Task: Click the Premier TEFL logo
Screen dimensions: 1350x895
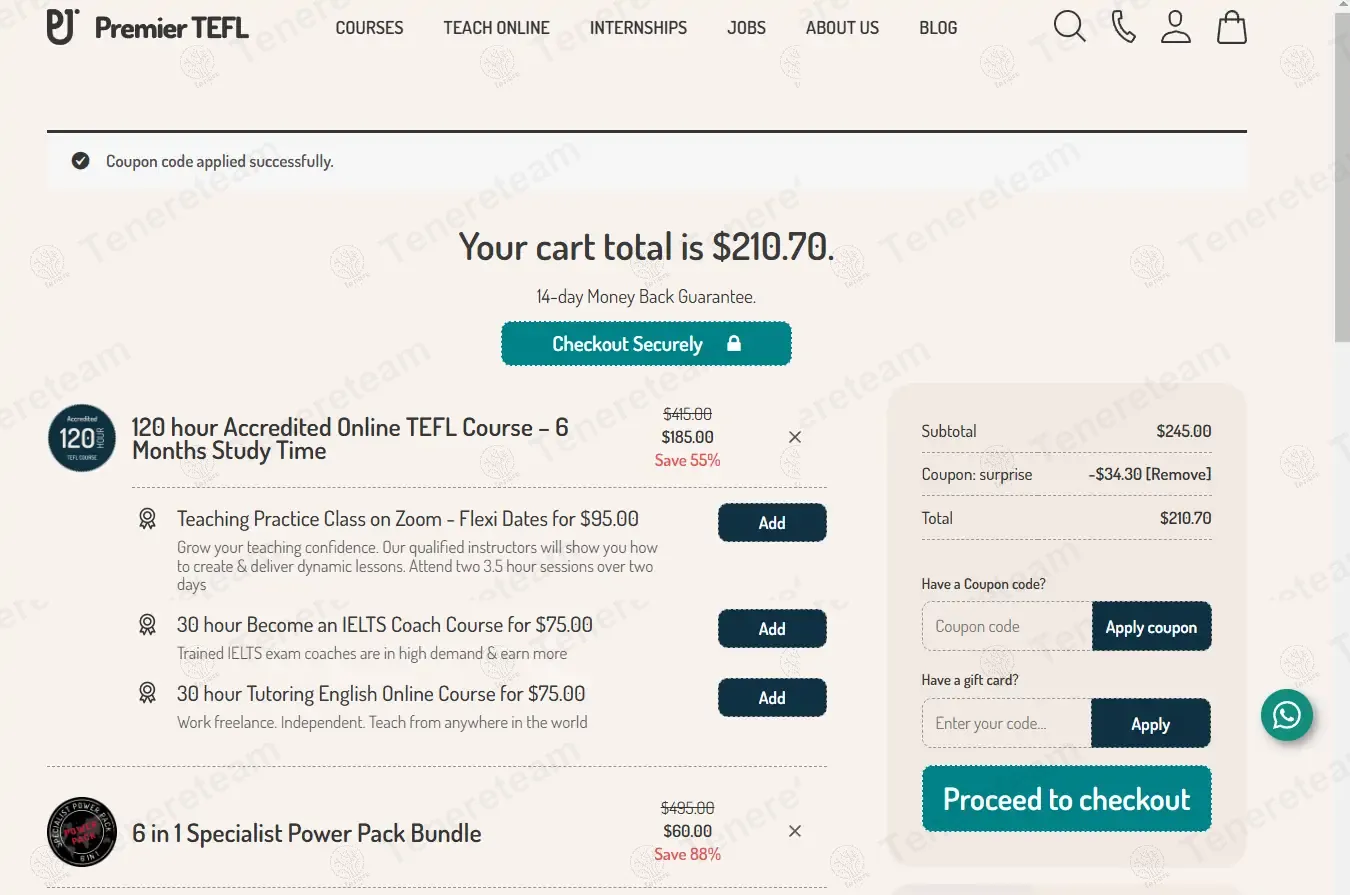Action: pyautogui.click(x=148, y=28)
